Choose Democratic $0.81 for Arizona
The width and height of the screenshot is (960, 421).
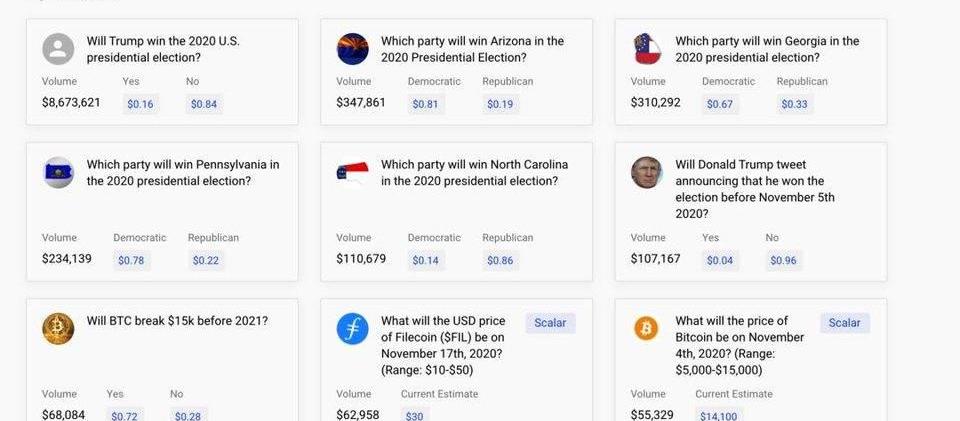[425, 104]
